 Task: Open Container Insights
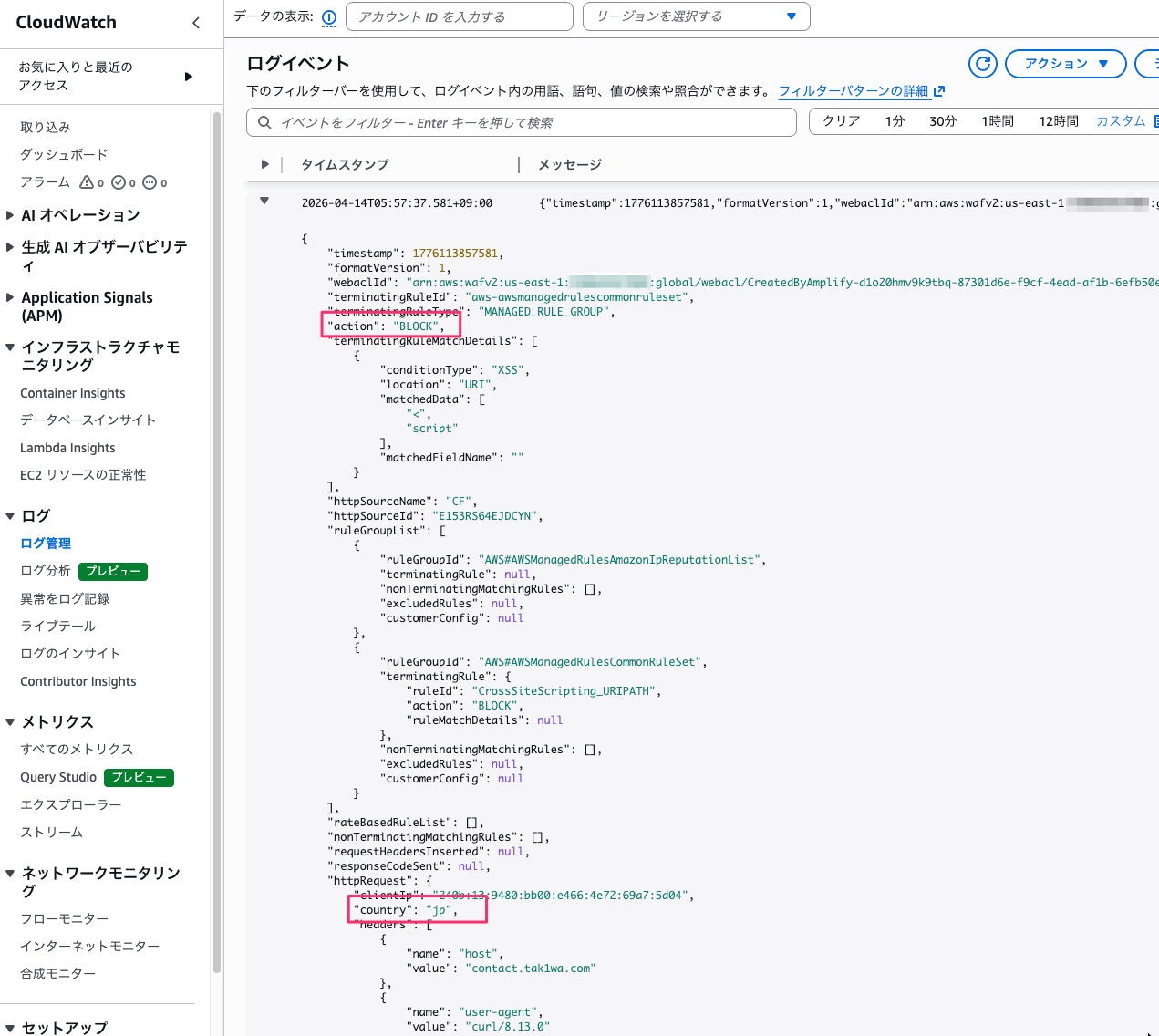click(73, 393)
